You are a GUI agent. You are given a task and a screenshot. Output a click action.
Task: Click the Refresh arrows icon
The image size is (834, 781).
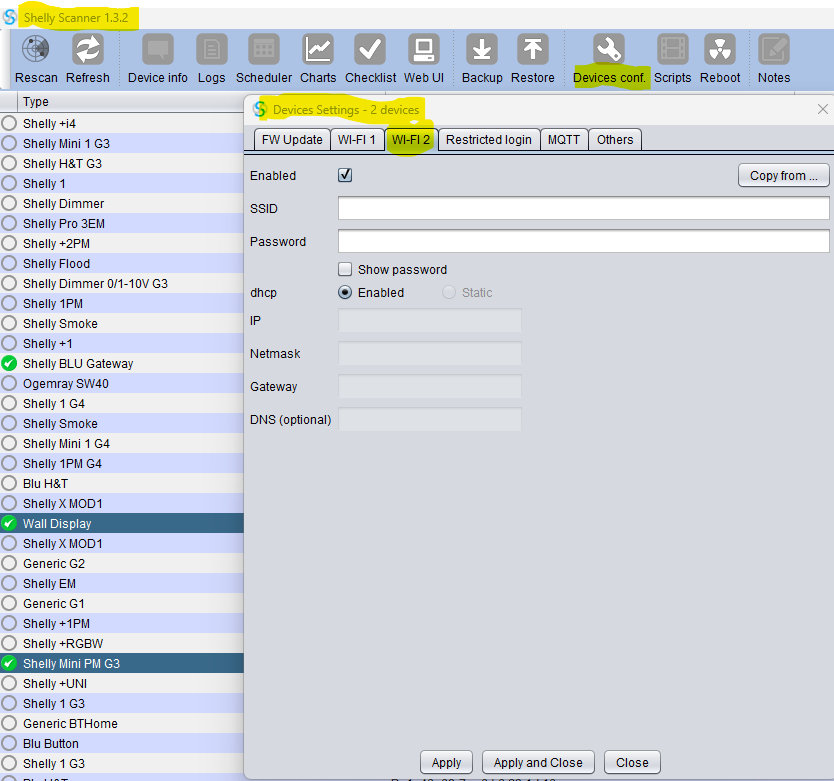tap(88, 49)
